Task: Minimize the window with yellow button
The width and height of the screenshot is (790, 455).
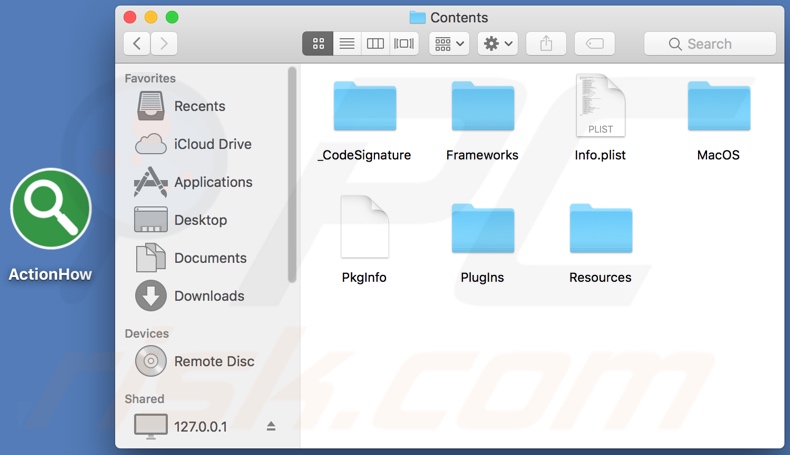Action: pos(151,17)
